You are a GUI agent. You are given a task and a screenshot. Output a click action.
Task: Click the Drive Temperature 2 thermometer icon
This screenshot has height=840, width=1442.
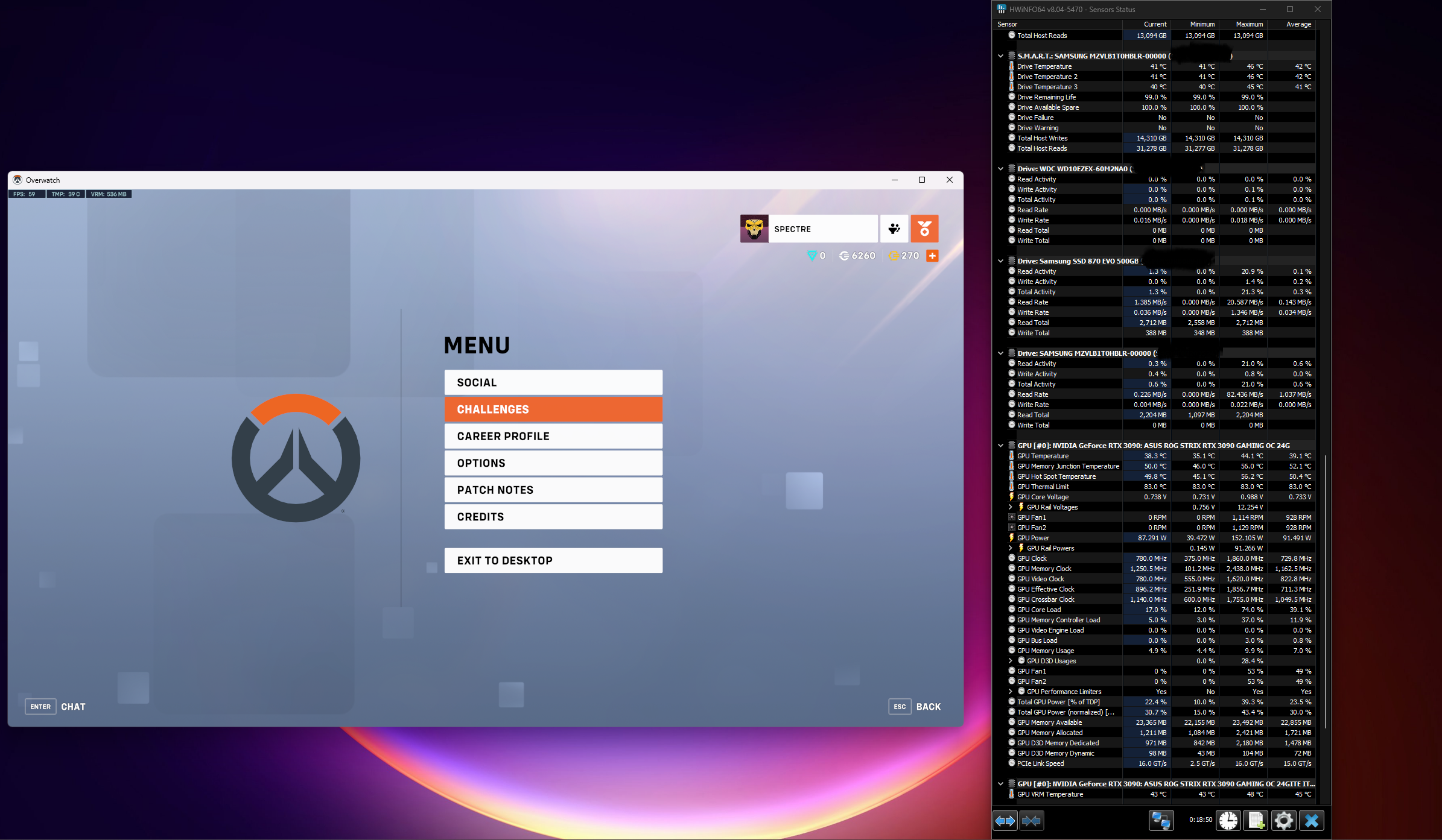[1012, 77]
